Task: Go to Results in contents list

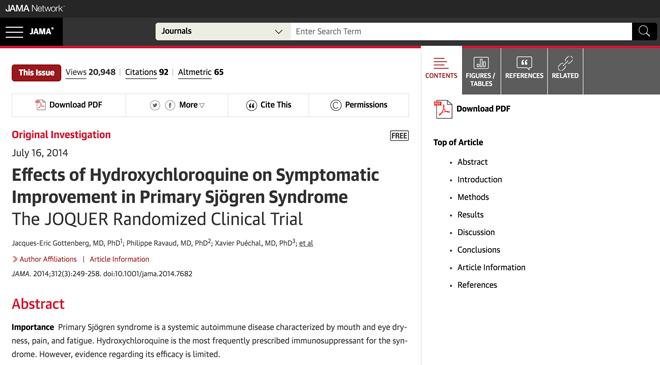Action: coord(470,215)
